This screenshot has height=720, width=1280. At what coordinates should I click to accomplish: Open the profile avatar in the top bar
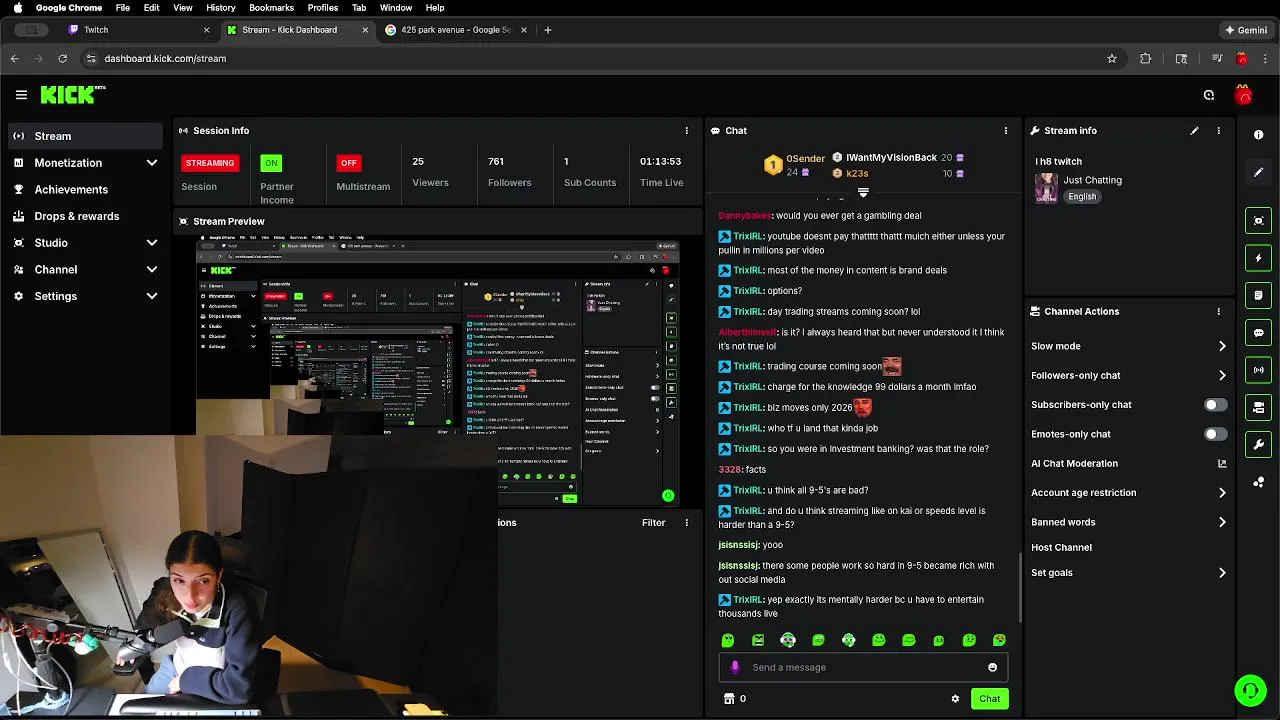click(1243, 95)
